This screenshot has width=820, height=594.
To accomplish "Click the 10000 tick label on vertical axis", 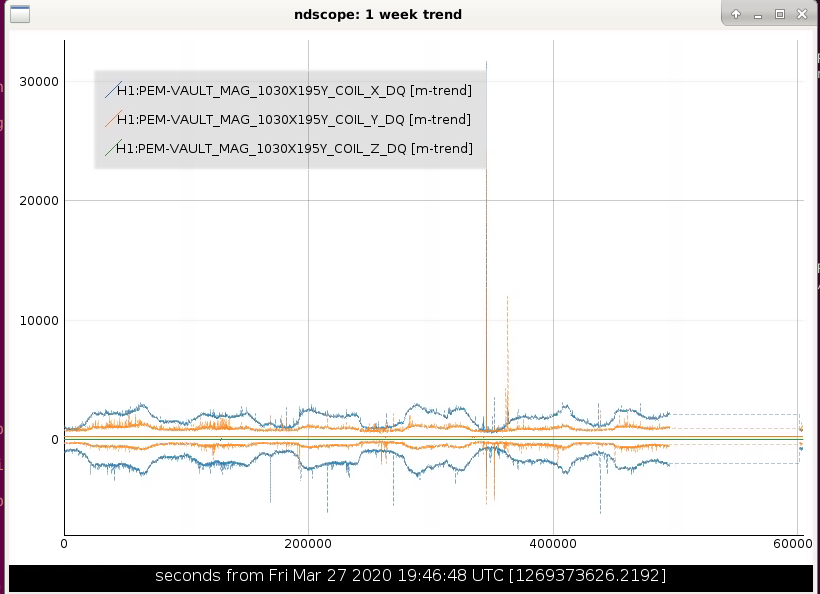I will pos(39,321).
